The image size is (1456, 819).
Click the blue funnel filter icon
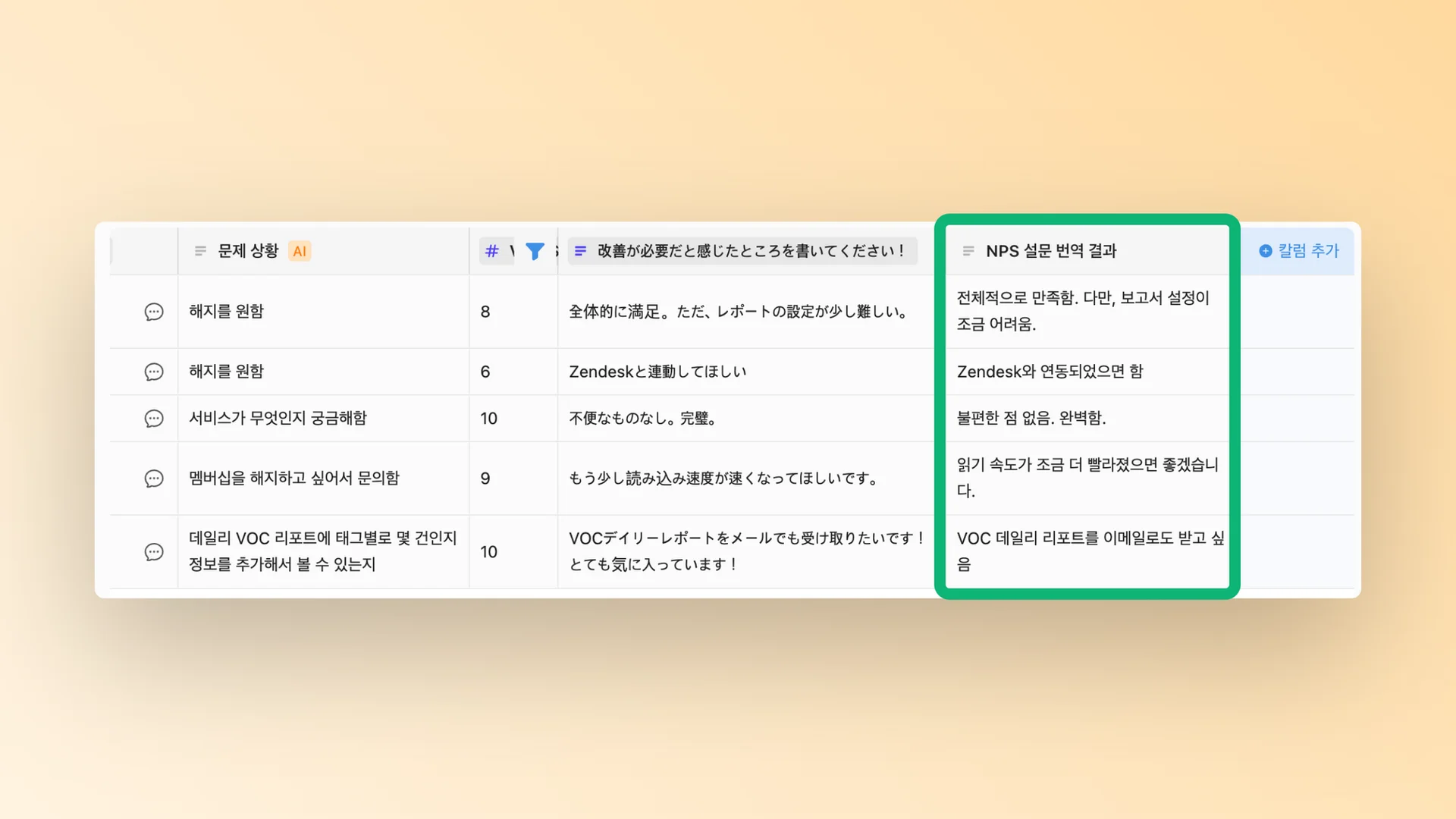[x=535, y=251]
